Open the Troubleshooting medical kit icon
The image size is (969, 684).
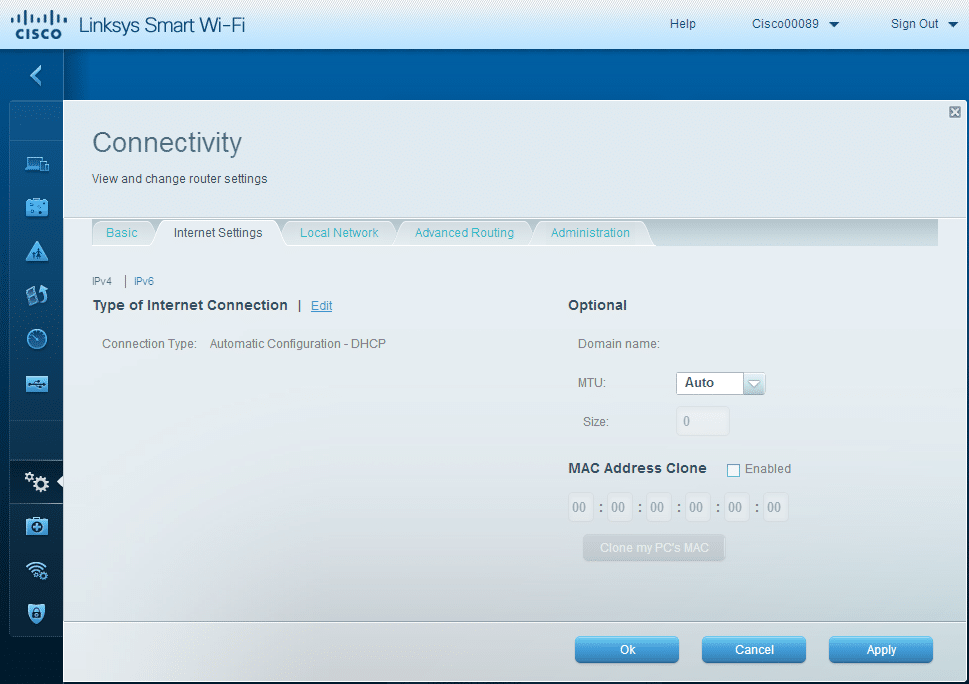pyautogui.click(x=37, y=526)
